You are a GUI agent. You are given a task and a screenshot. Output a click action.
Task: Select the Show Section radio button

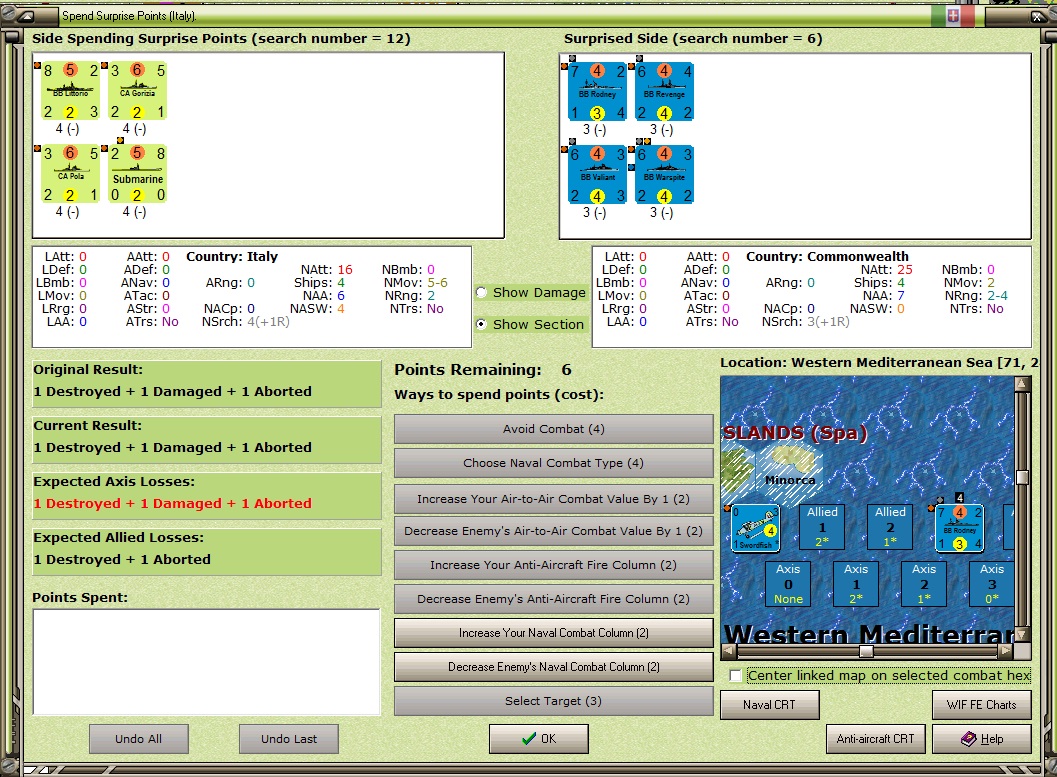point(482,324)
